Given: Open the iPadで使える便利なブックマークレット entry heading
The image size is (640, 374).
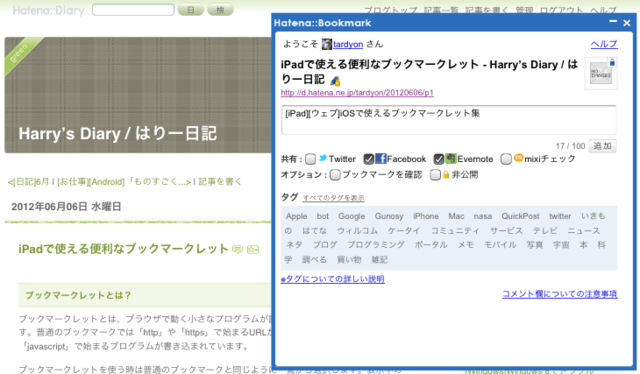Looking at the screenshot, I should point(123,249).
